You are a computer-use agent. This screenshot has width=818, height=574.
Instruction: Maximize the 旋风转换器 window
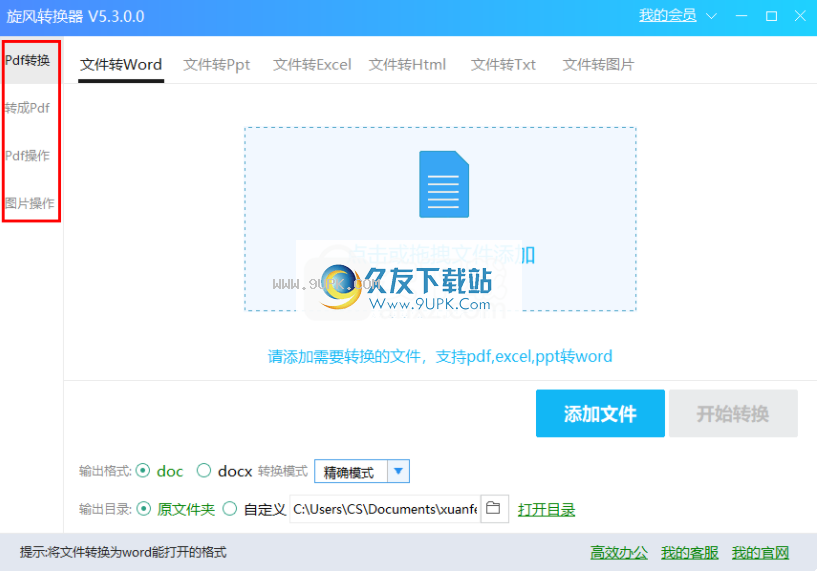coord(771,16)
